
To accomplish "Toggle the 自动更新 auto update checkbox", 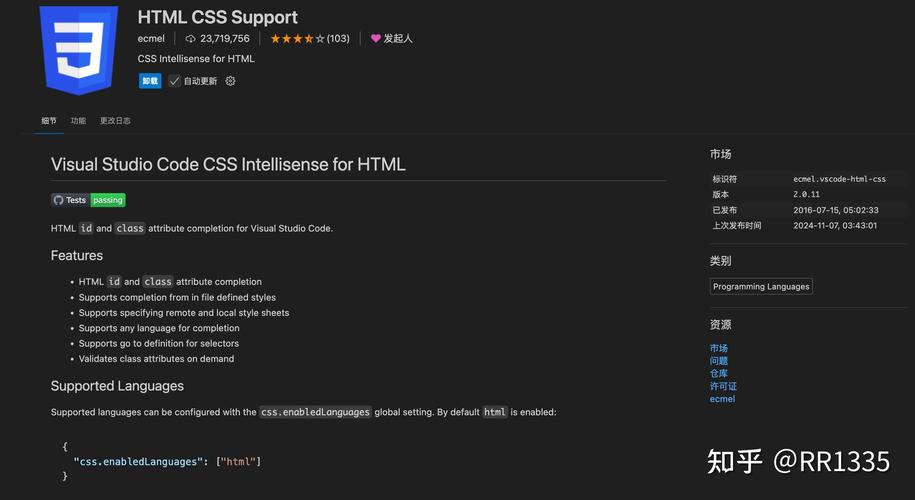I will tap(174, 81).
